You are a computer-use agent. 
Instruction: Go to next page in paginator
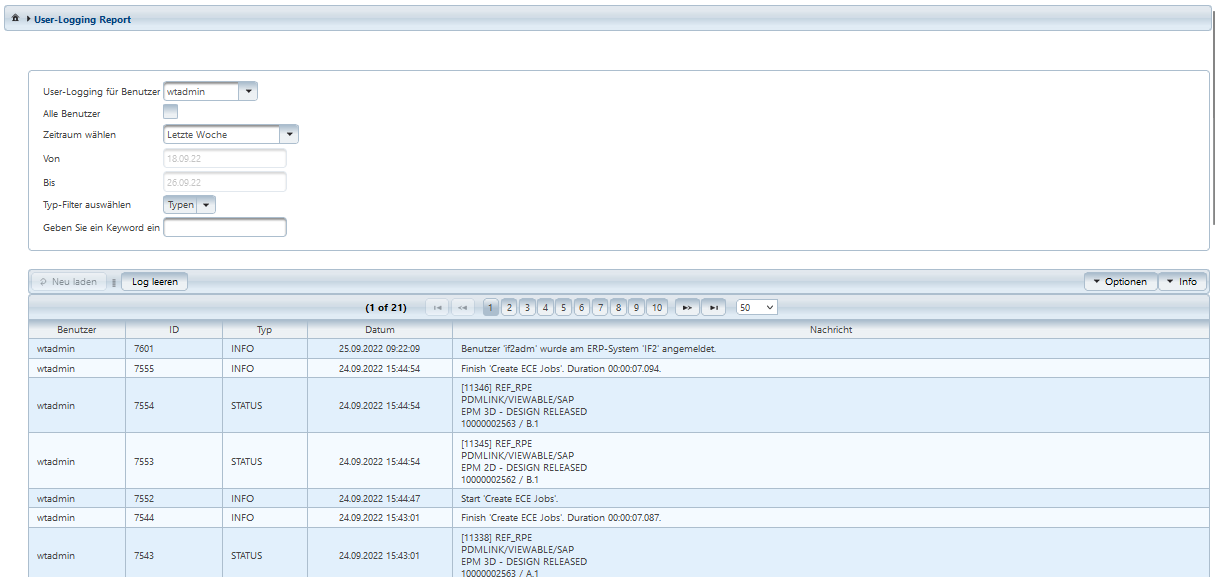pos(687,308)
